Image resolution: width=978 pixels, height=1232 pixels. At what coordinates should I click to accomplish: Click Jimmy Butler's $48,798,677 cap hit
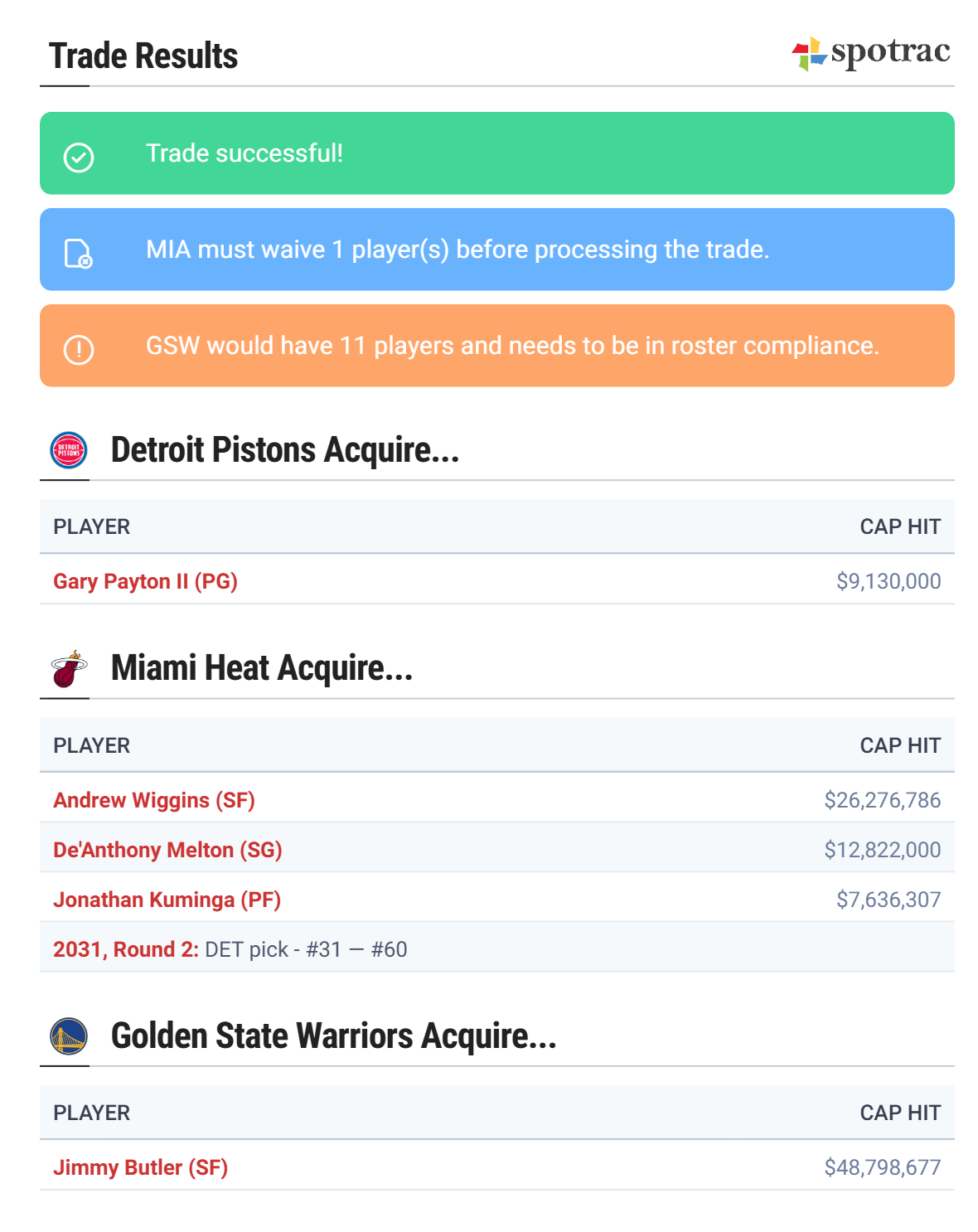(x=882, y=1167)
